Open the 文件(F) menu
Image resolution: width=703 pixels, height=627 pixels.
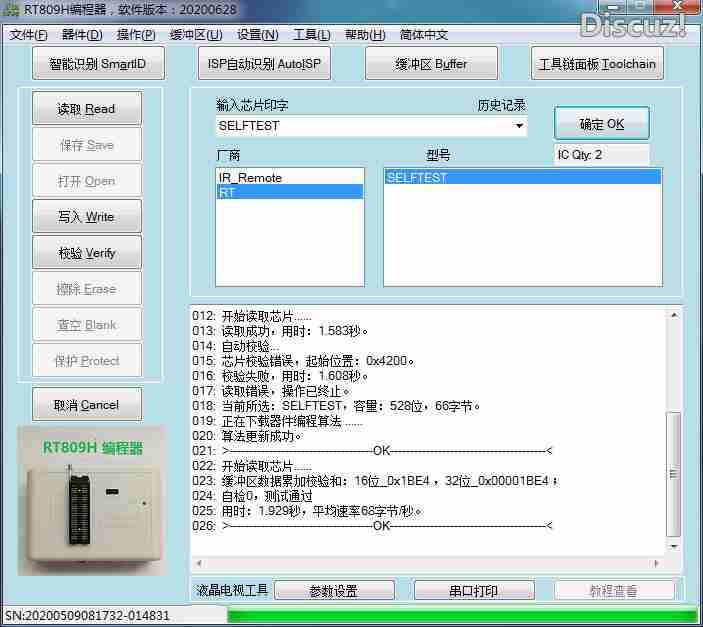pyautogui.click(x=28, y=35)
